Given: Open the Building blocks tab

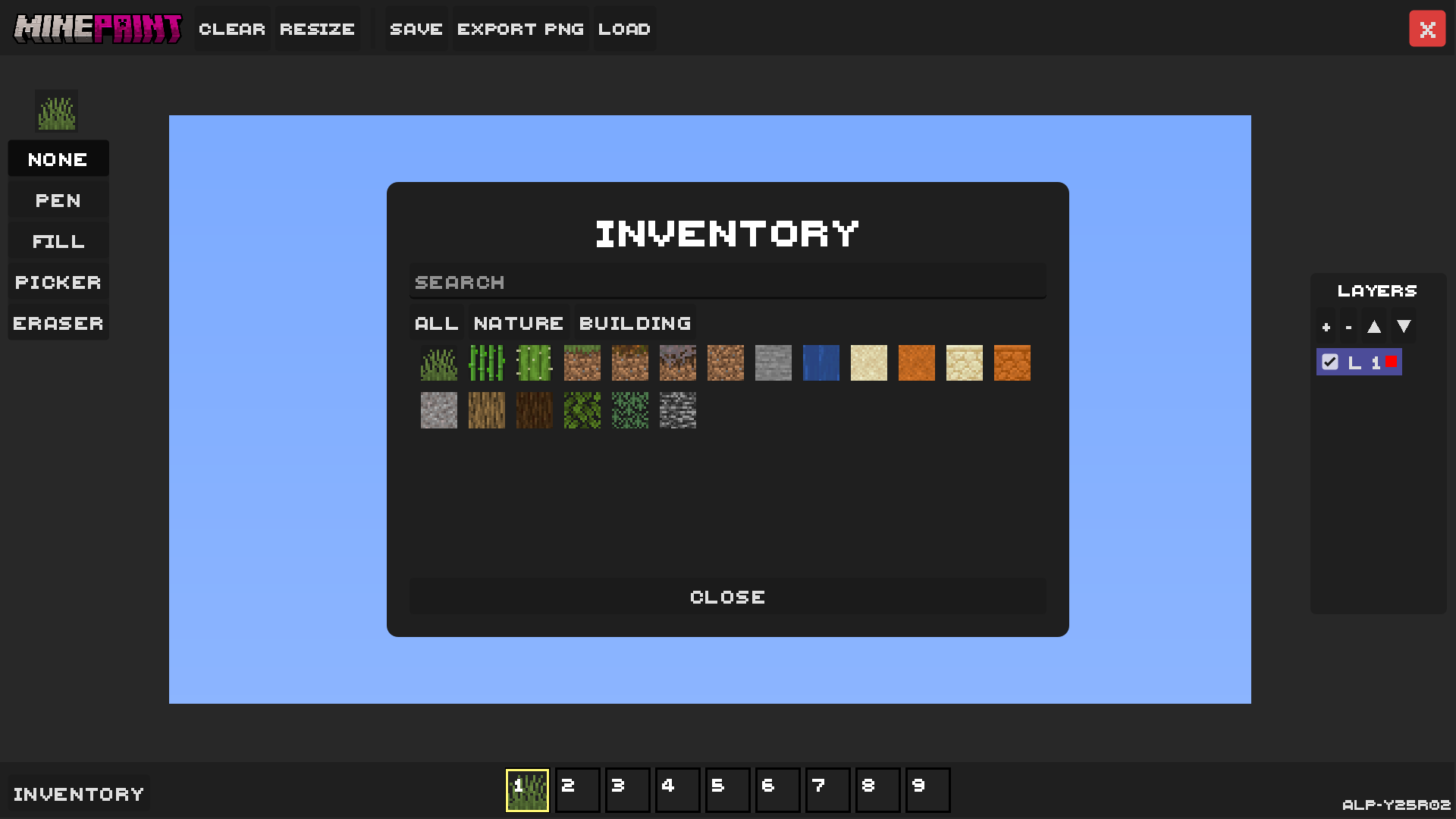Looking at the screenshot, I should point(635,322).
